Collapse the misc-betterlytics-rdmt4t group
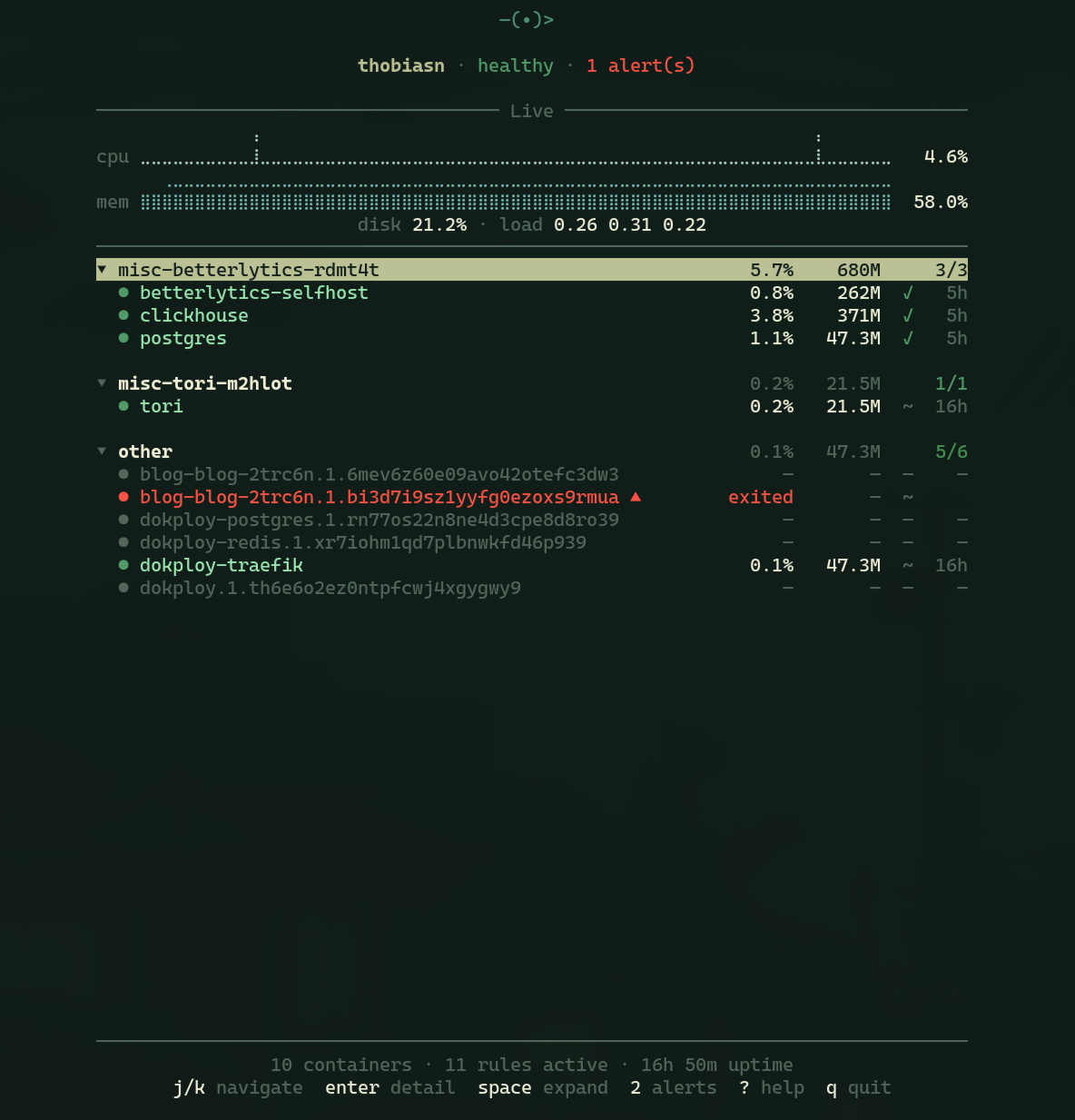1075x1120 pixels. (x=102, y=270)
